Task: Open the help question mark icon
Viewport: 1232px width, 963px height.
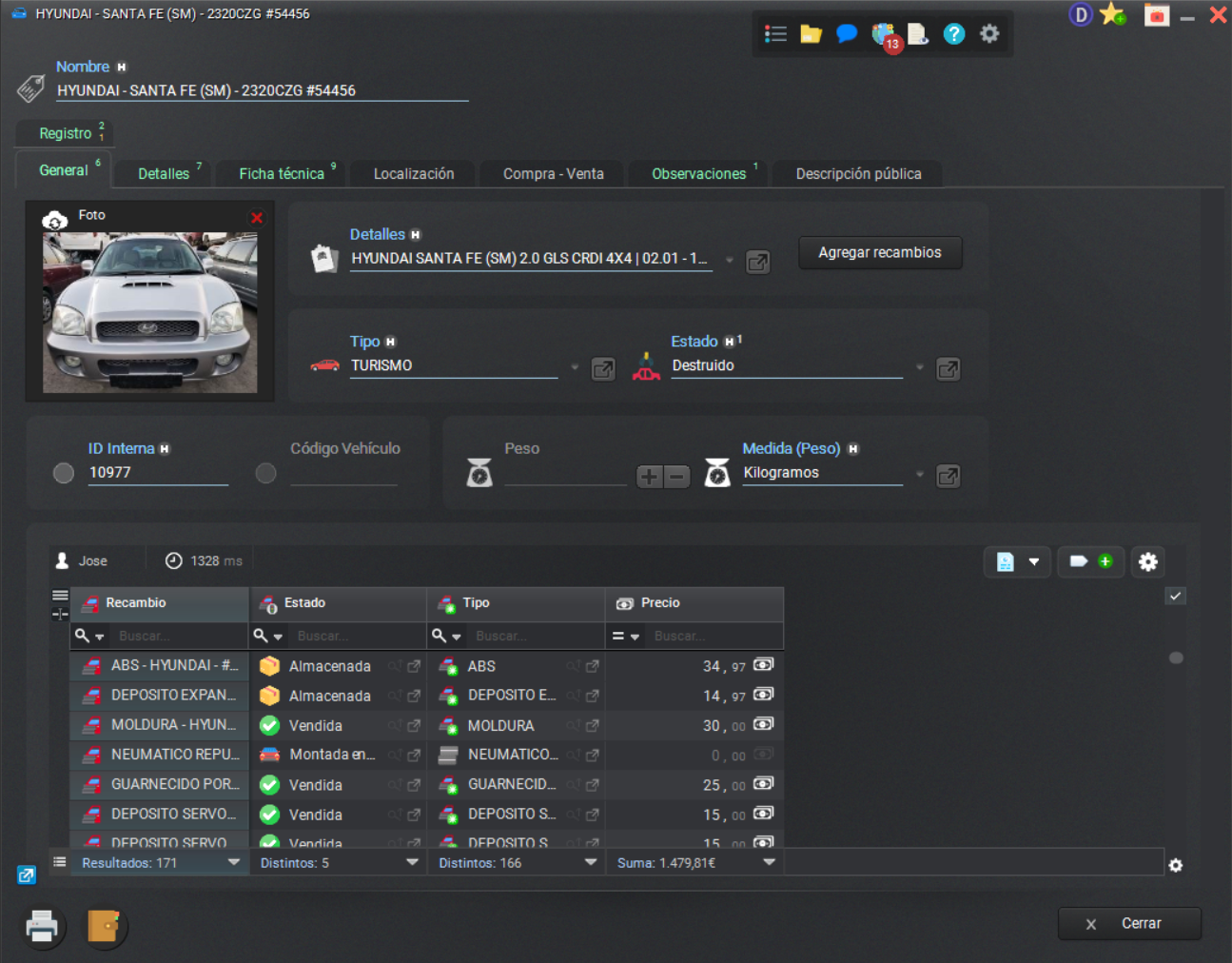Action: pyautogui.click(x=953, y=34)
